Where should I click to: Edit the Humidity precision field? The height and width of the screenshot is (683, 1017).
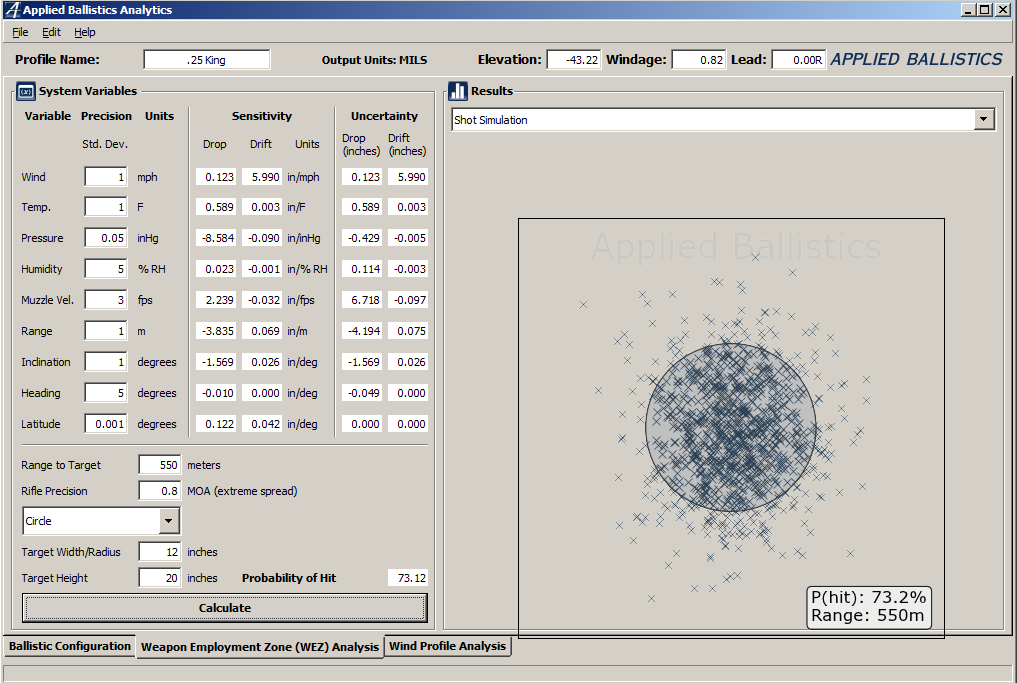point(106,269)
